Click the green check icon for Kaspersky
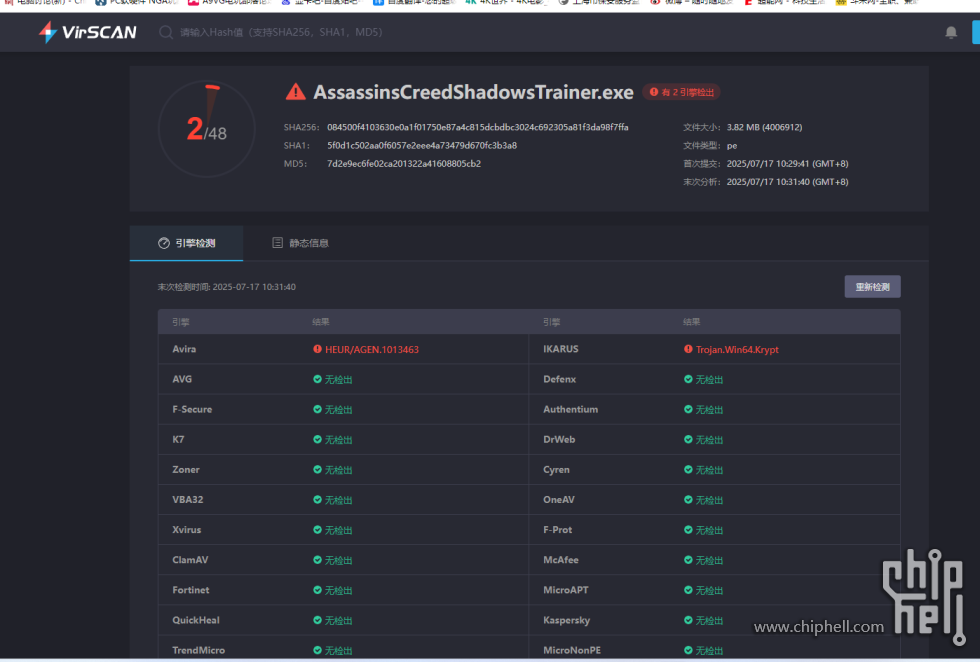The image size is (980, 662). click(x=688, y=620)
